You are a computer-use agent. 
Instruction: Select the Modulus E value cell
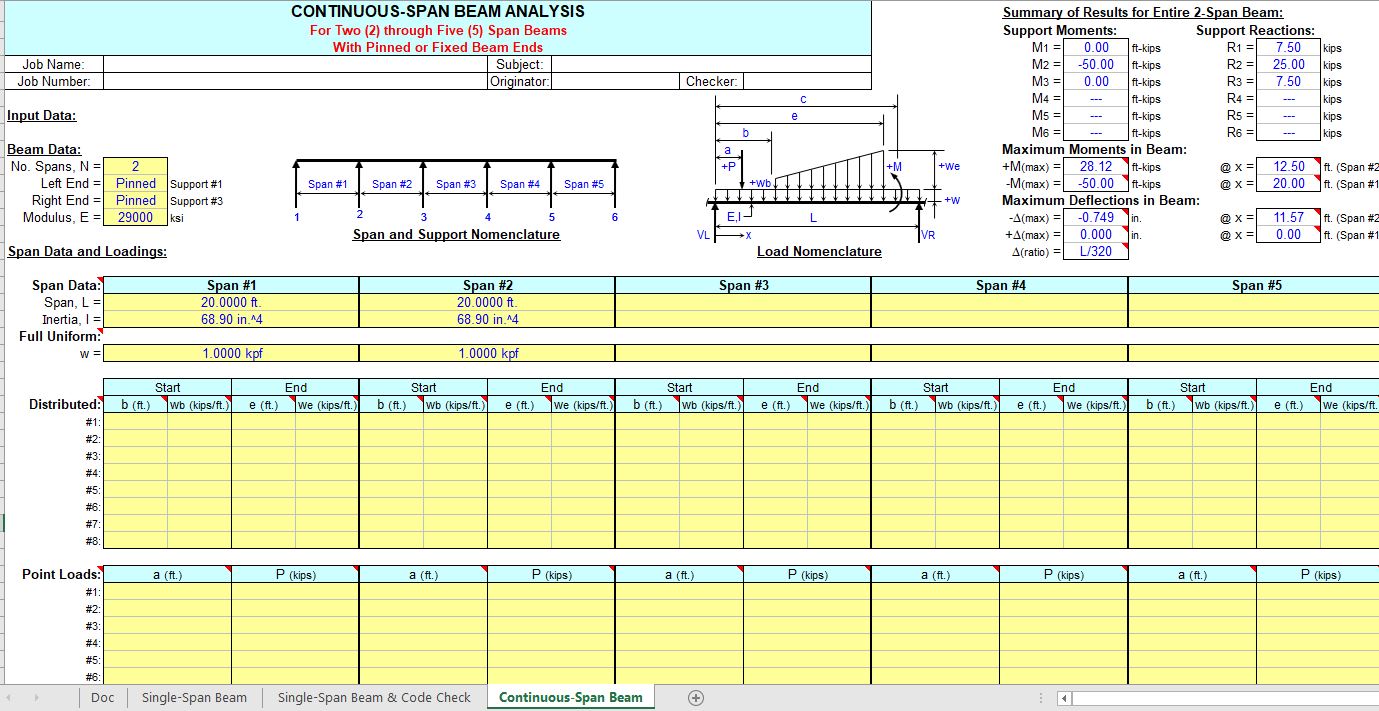[135, 217]
